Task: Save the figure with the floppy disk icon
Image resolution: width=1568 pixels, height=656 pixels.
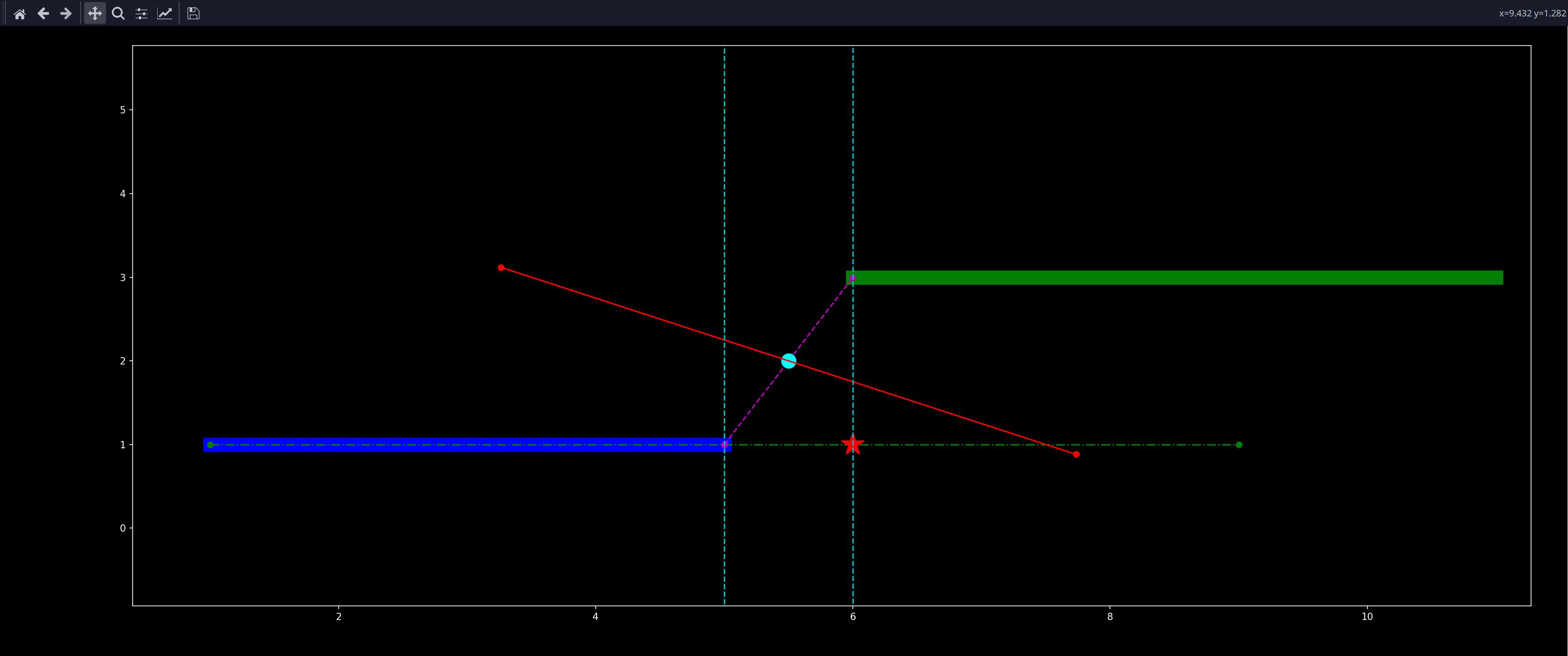Action: [x=194, y=13]
